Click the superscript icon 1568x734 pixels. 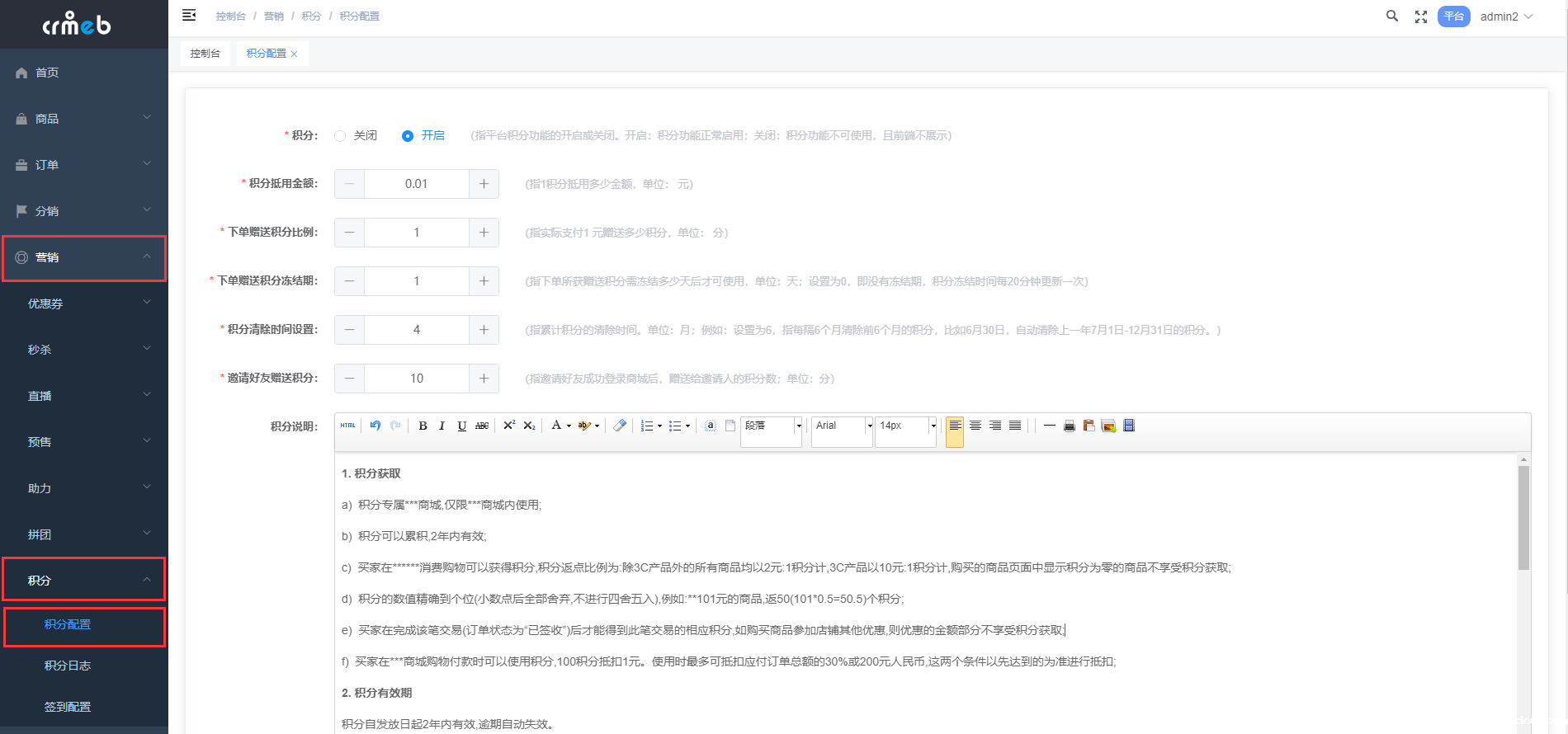point(509,426)
